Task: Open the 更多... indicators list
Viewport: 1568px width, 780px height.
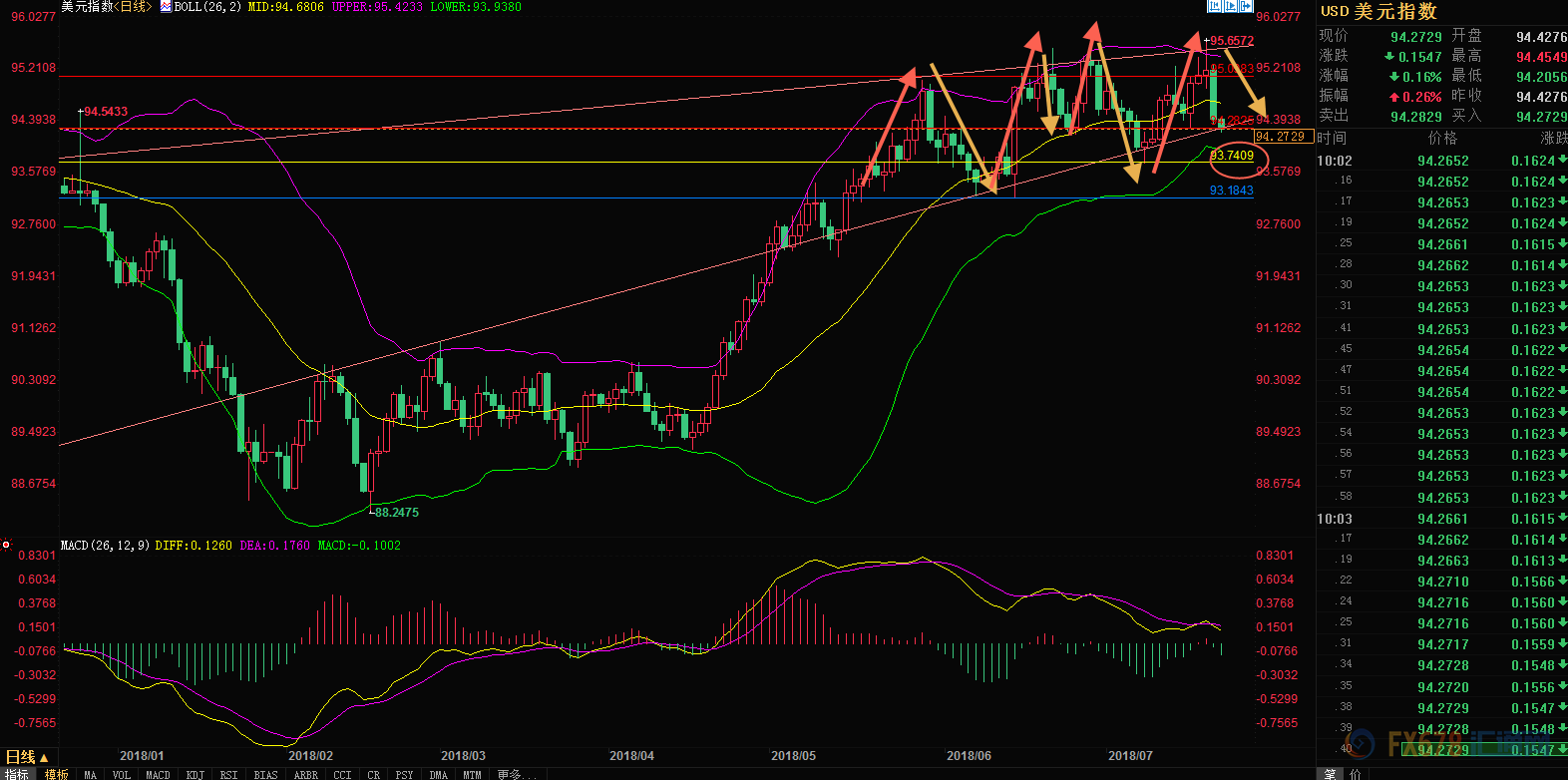Action: click(517, 774)
